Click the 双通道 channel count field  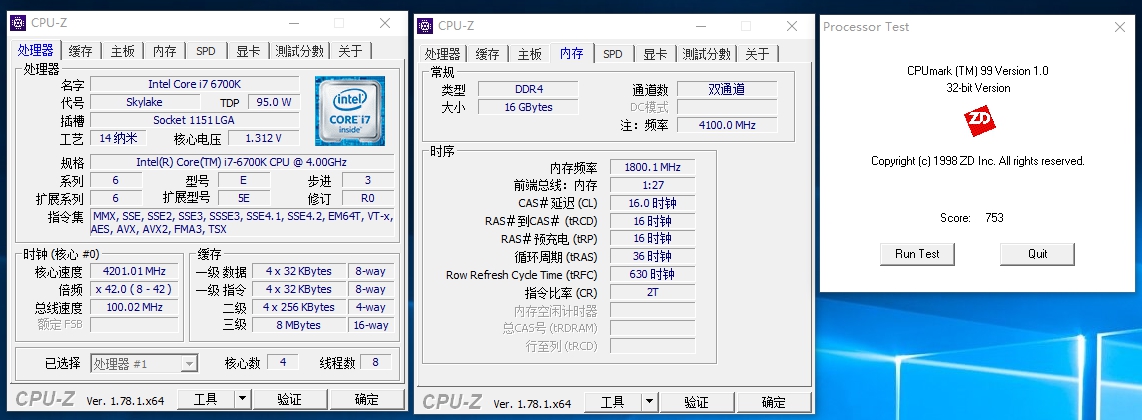click(x=727, y=90)
